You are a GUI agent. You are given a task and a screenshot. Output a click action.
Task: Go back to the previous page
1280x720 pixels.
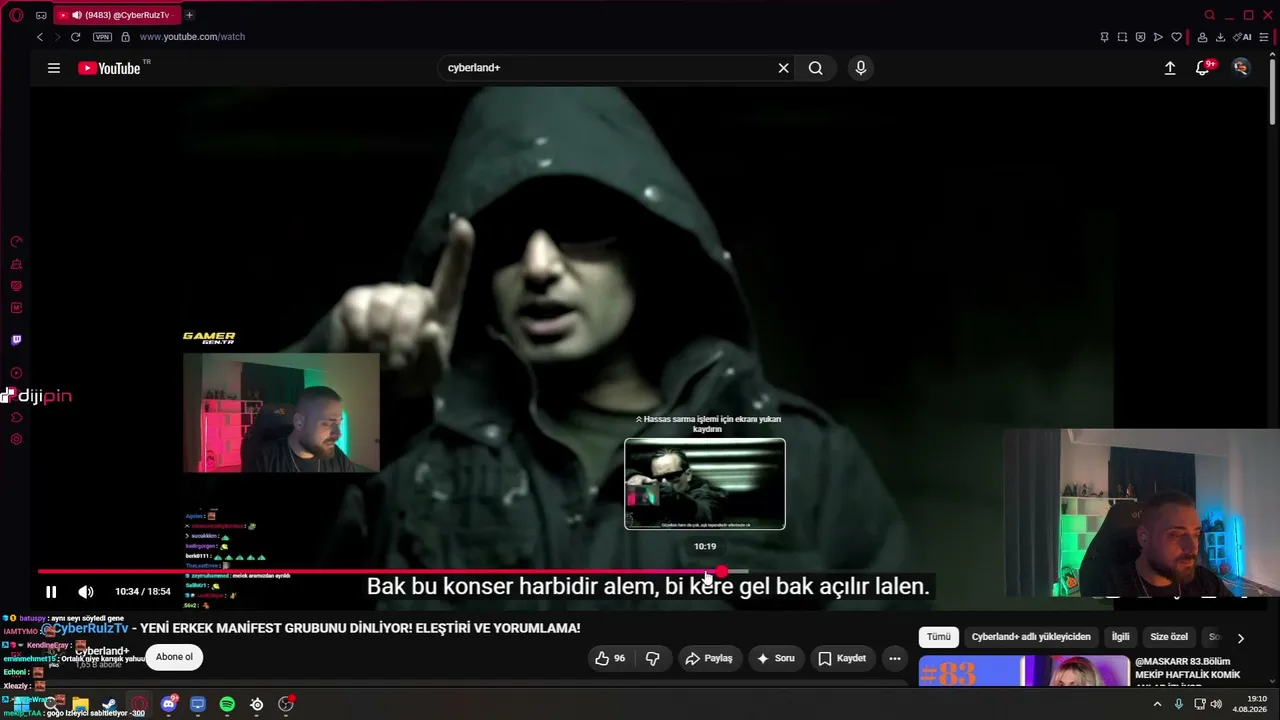click(40, 37)
